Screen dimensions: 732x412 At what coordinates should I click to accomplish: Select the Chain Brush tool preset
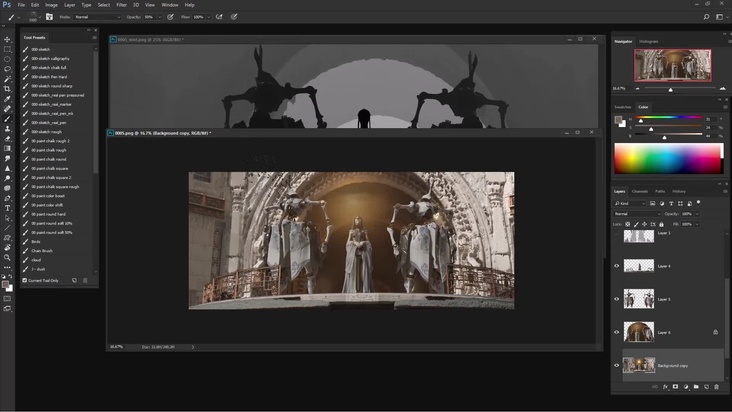42,250
